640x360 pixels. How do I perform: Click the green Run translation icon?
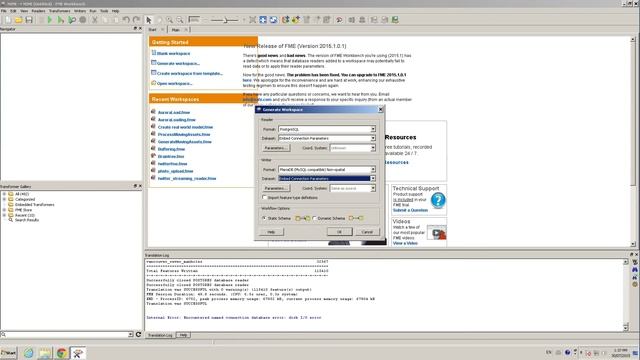click(50, 20)
